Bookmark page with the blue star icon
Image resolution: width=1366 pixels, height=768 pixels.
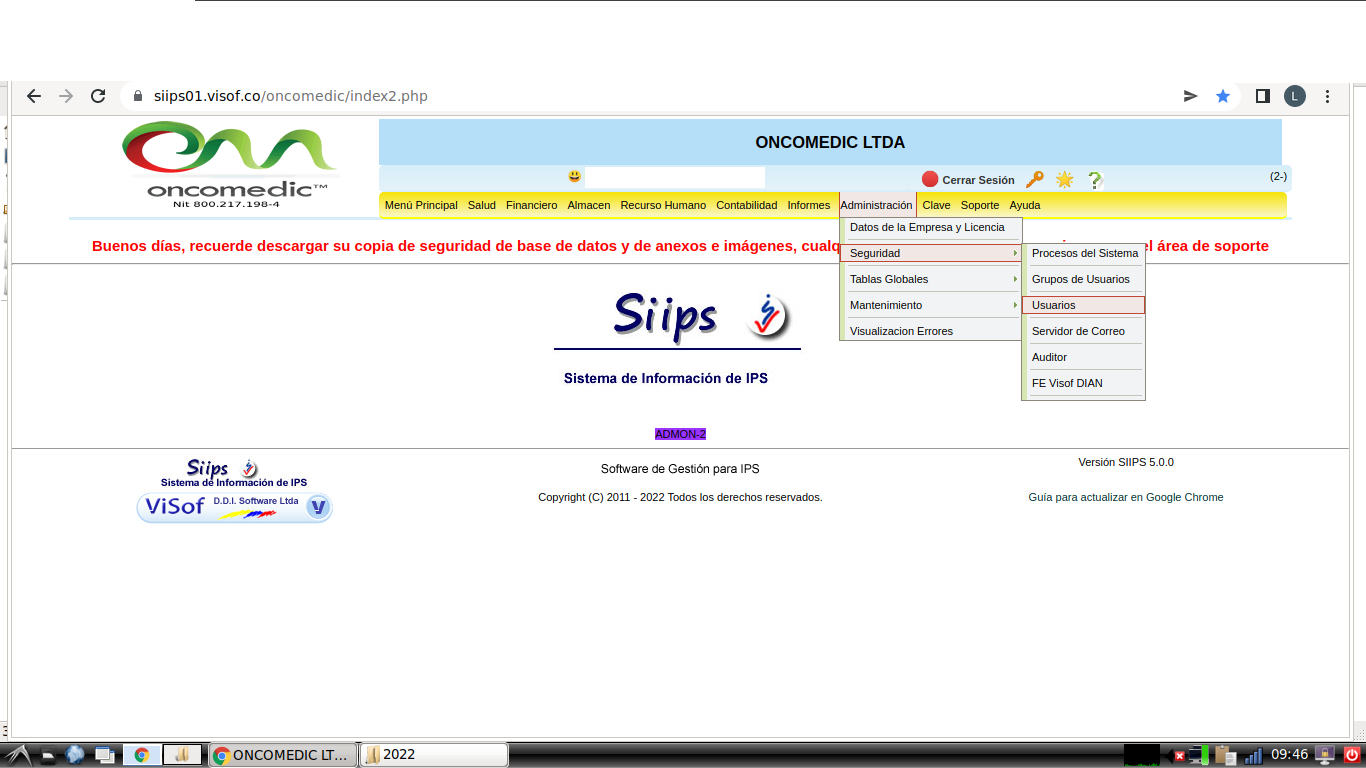(x=1222, y=96)
